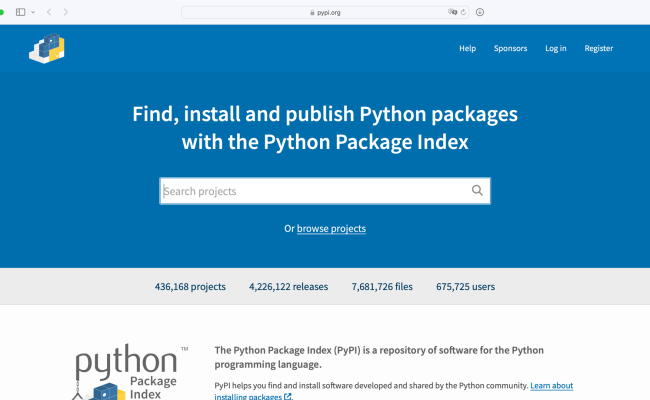Toggle the Safari sidebar icon
Image resolution: width=650 pixels, height=400 pixels.
pyautogui.click(x=20, y=12)
